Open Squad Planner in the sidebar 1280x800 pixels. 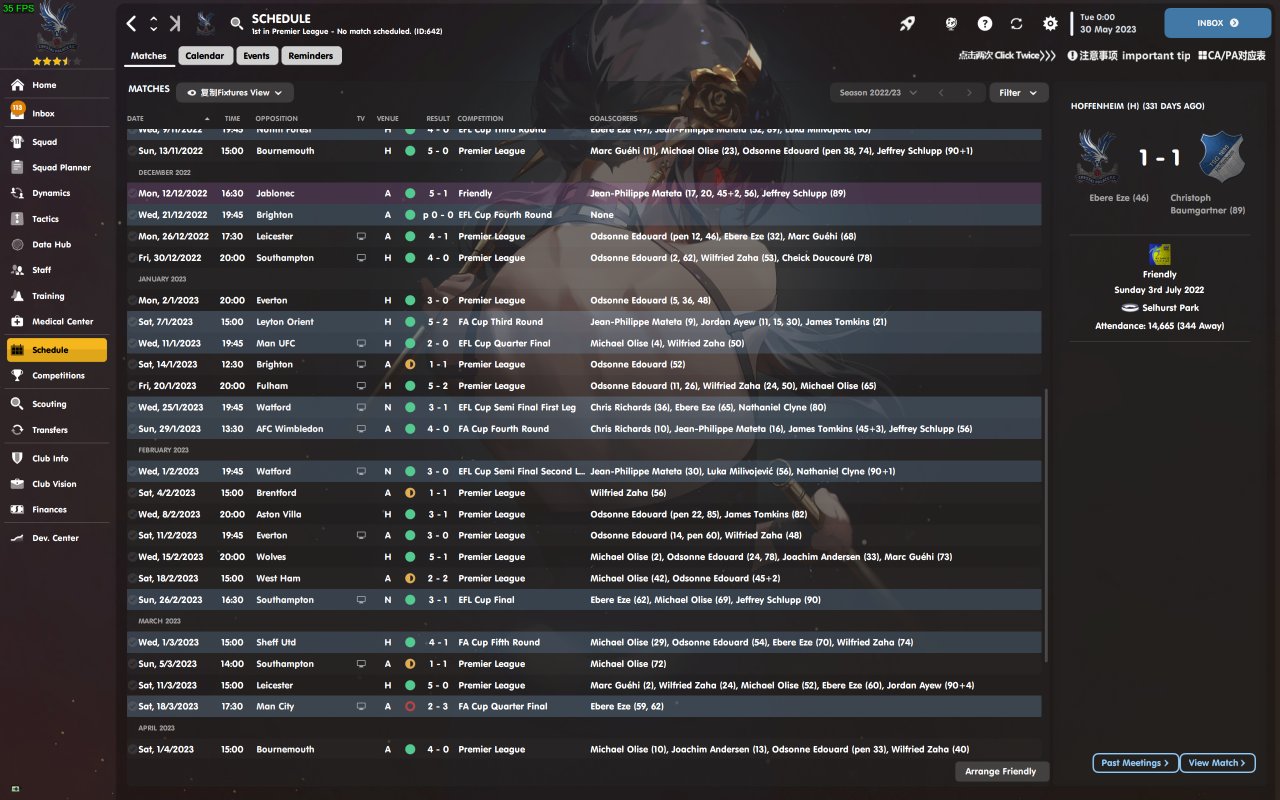(x=58, y=168)
